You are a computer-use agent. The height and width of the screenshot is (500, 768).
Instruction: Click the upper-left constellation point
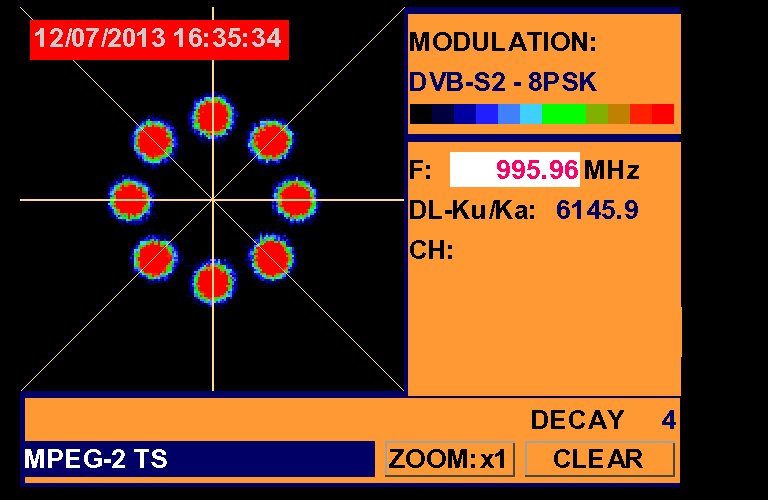[154, 139]
